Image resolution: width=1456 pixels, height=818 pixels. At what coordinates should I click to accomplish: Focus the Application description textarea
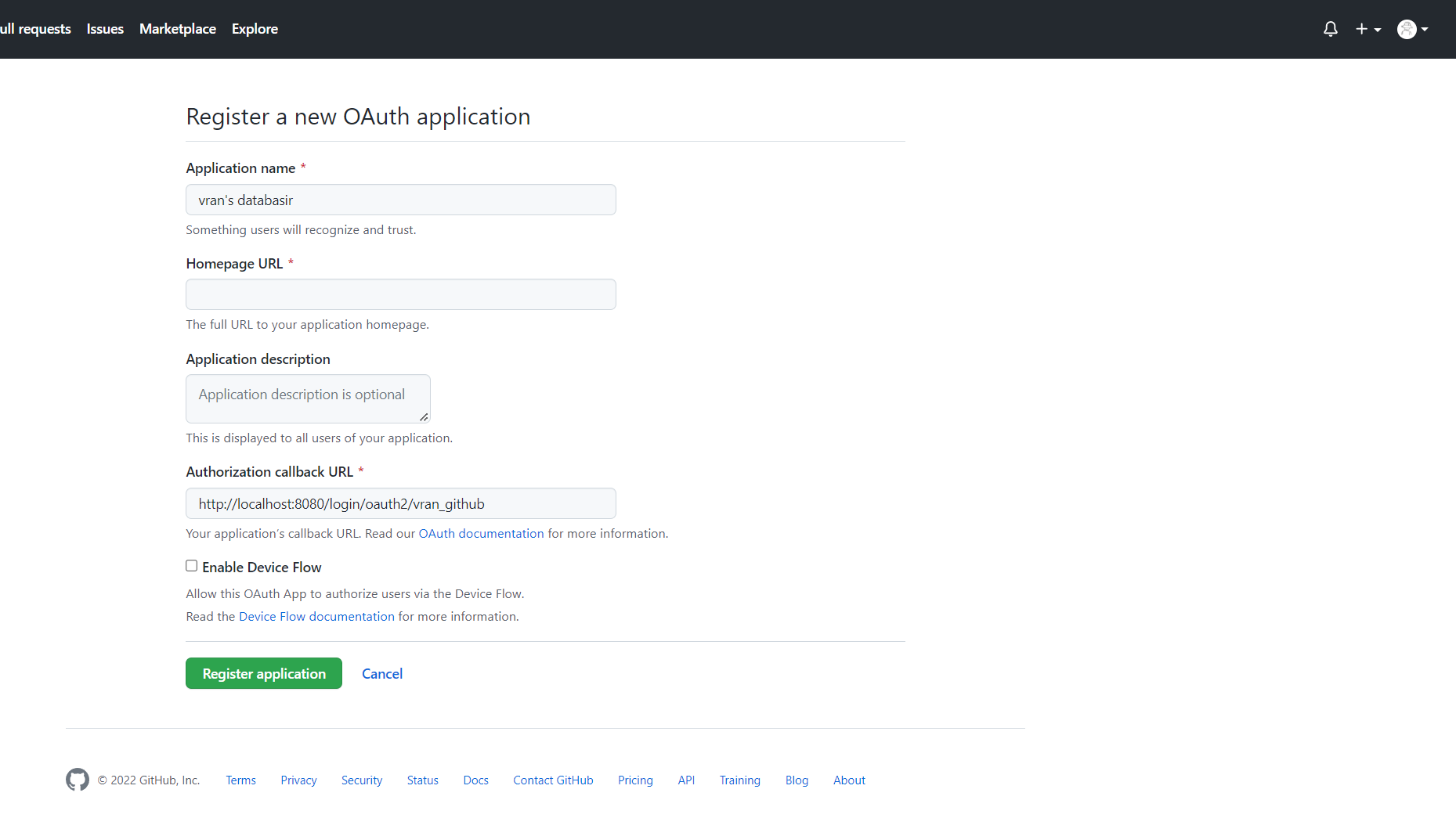click(x=307, y=398)
